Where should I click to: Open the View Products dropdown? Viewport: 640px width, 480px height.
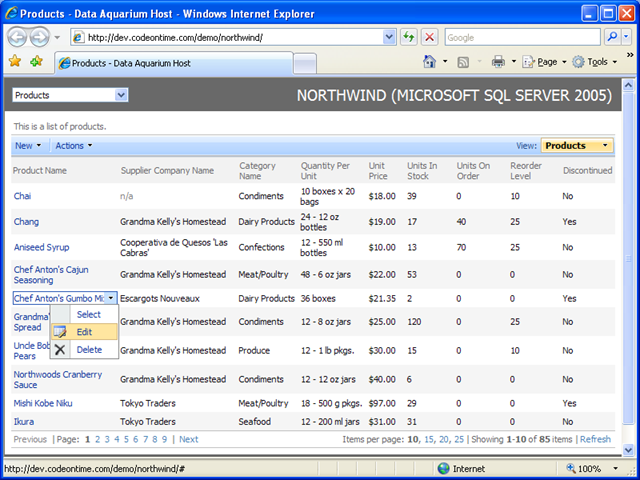[x=577, y=146]
